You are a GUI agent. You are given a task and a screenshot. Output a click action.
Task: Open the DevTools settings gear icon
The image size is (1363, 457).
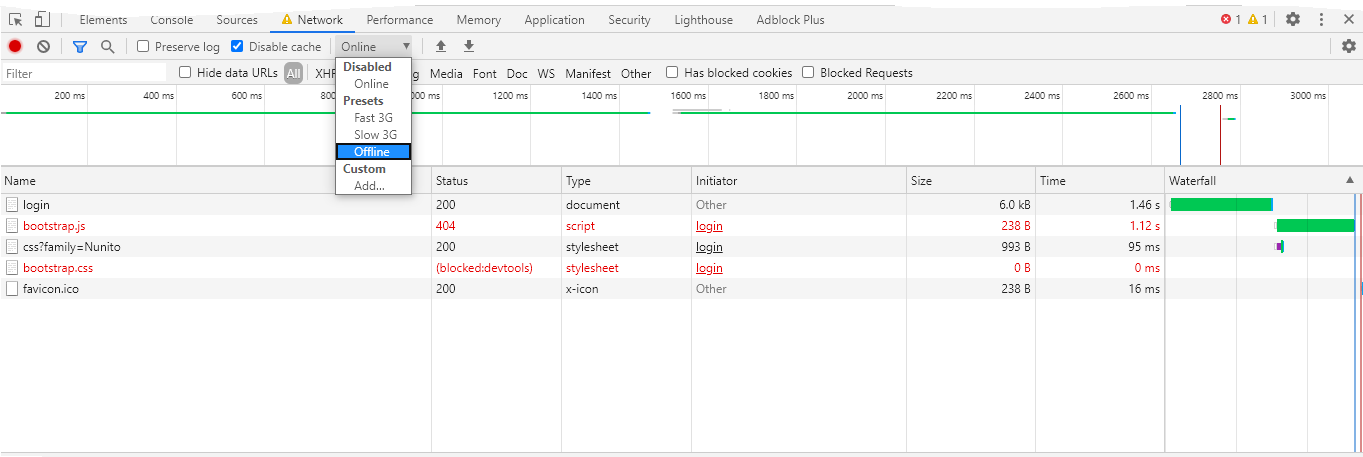pyautogui.click(x=1293, y=19)
